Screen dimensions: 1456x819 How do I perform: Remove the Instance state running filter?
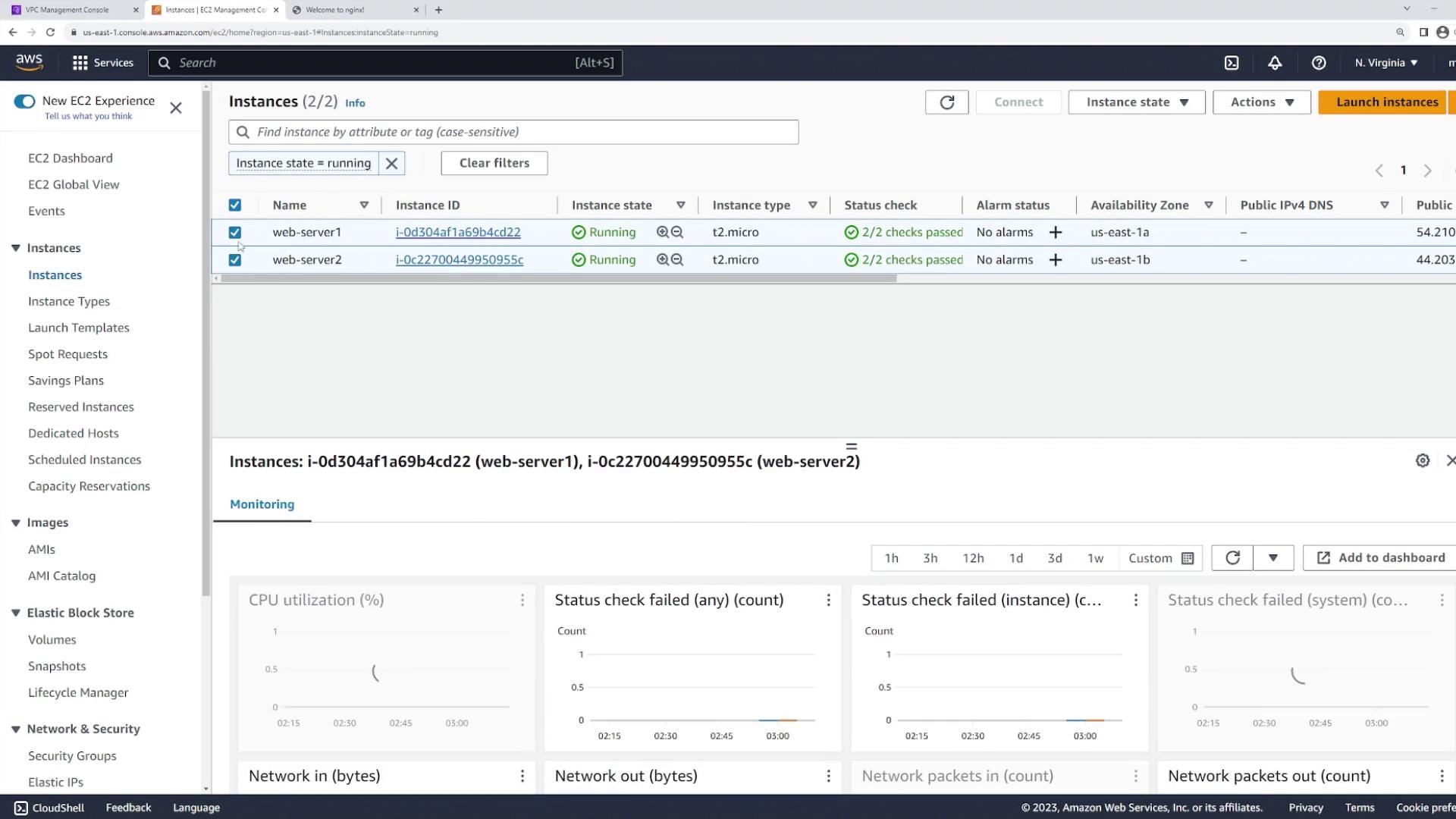(391, 163)
